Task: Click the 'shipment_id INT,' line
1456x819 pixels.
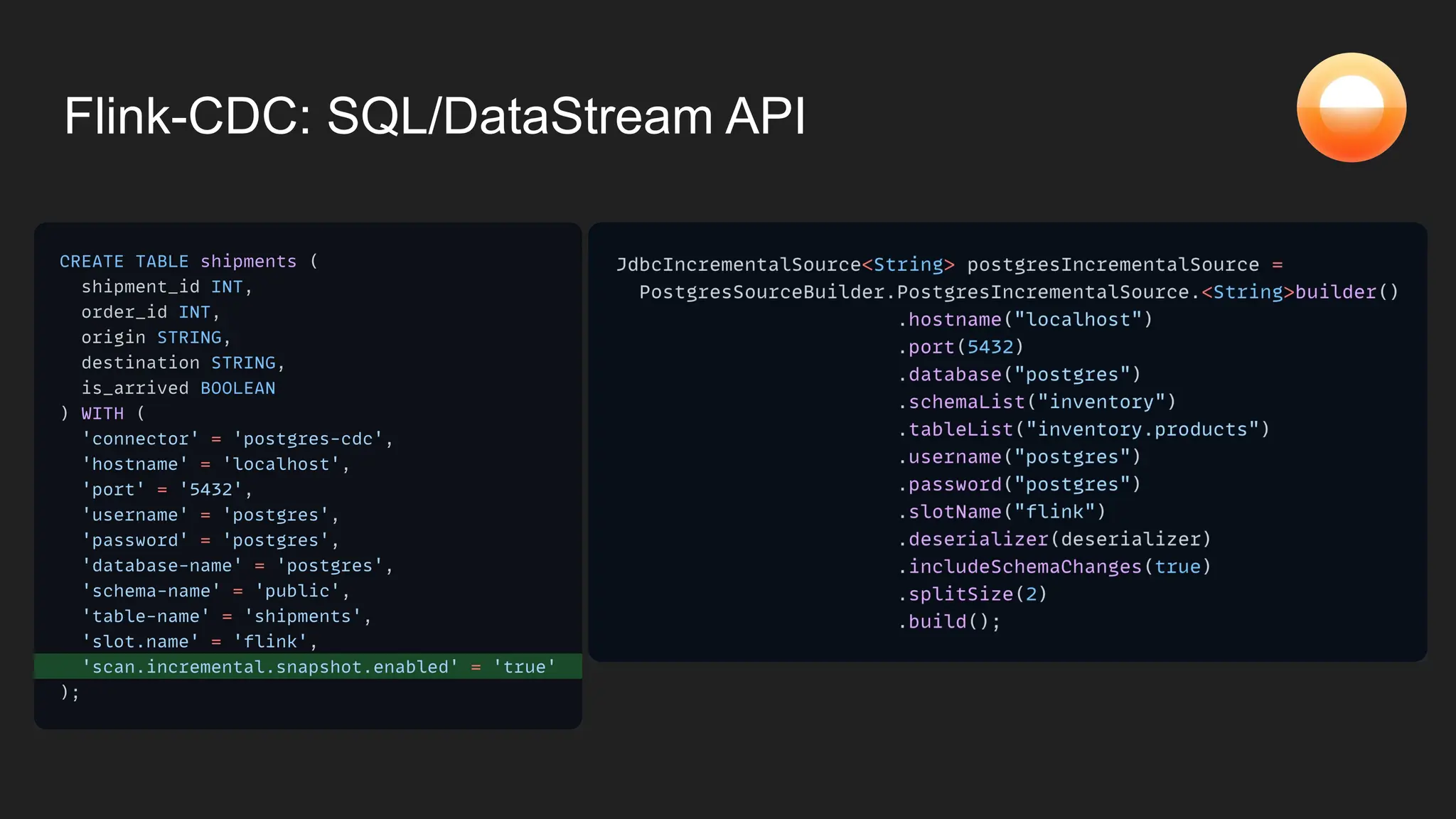Action: click(167, 287)
